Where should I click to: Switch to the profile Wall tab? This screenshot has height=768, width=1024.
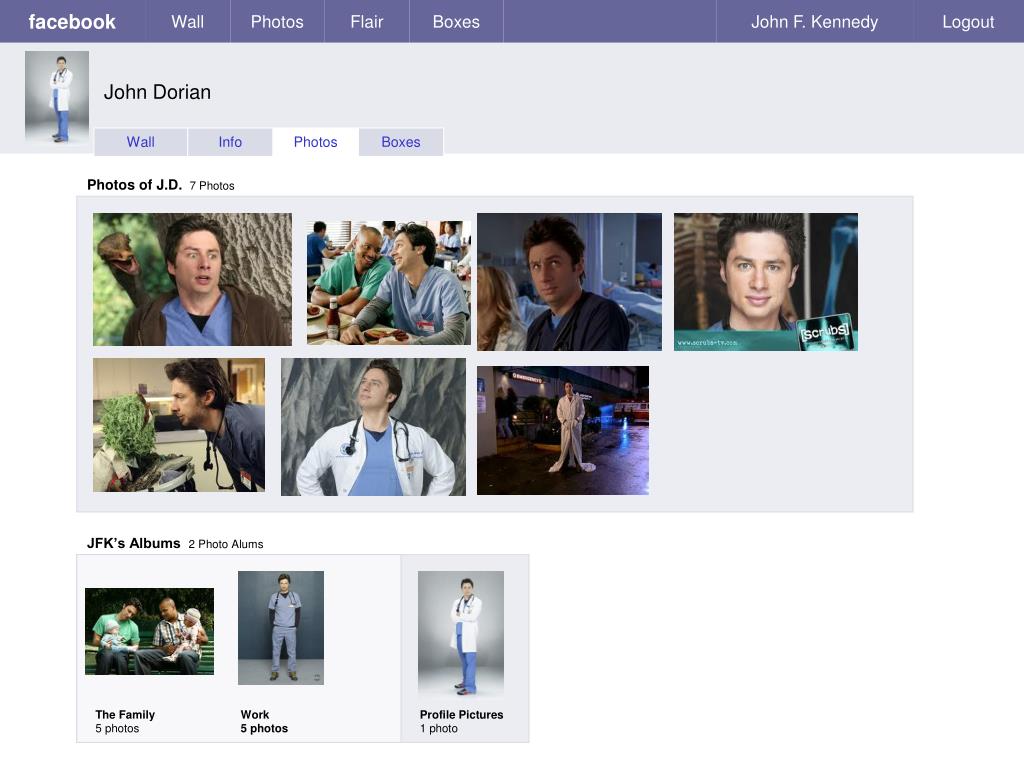[140, 142]
